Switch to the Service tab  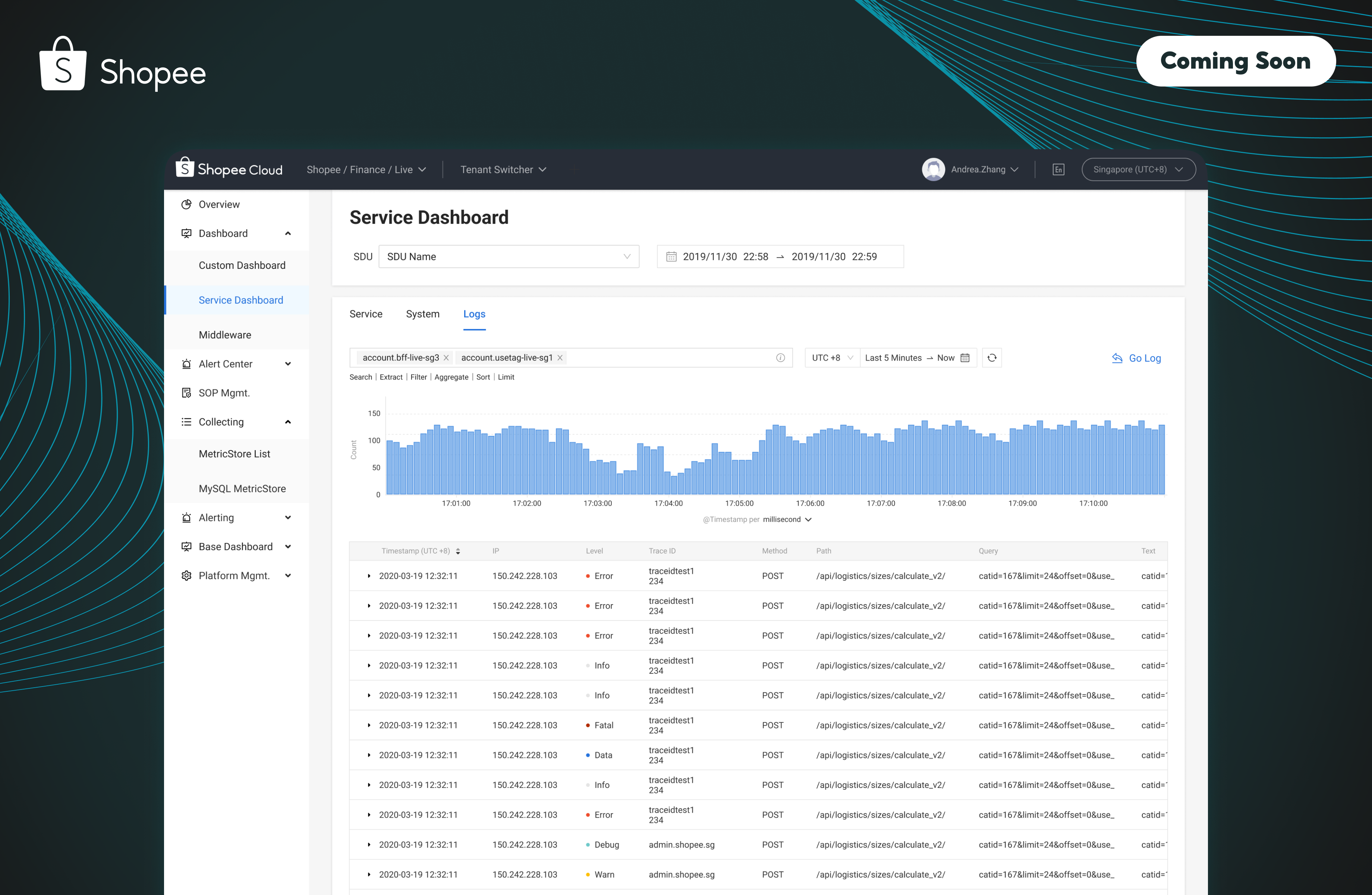pos(365,314)
